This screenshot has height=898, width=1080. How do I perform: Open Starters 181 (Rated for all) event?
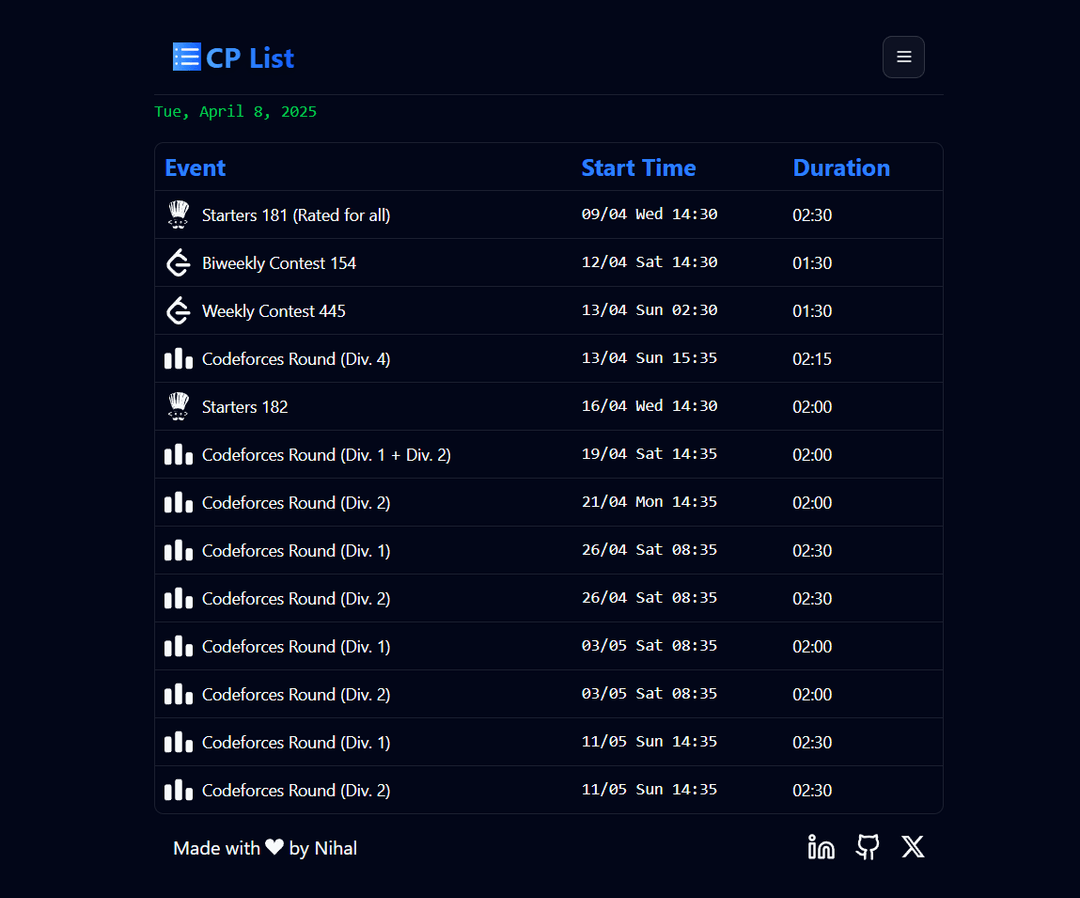click(296, 215)
